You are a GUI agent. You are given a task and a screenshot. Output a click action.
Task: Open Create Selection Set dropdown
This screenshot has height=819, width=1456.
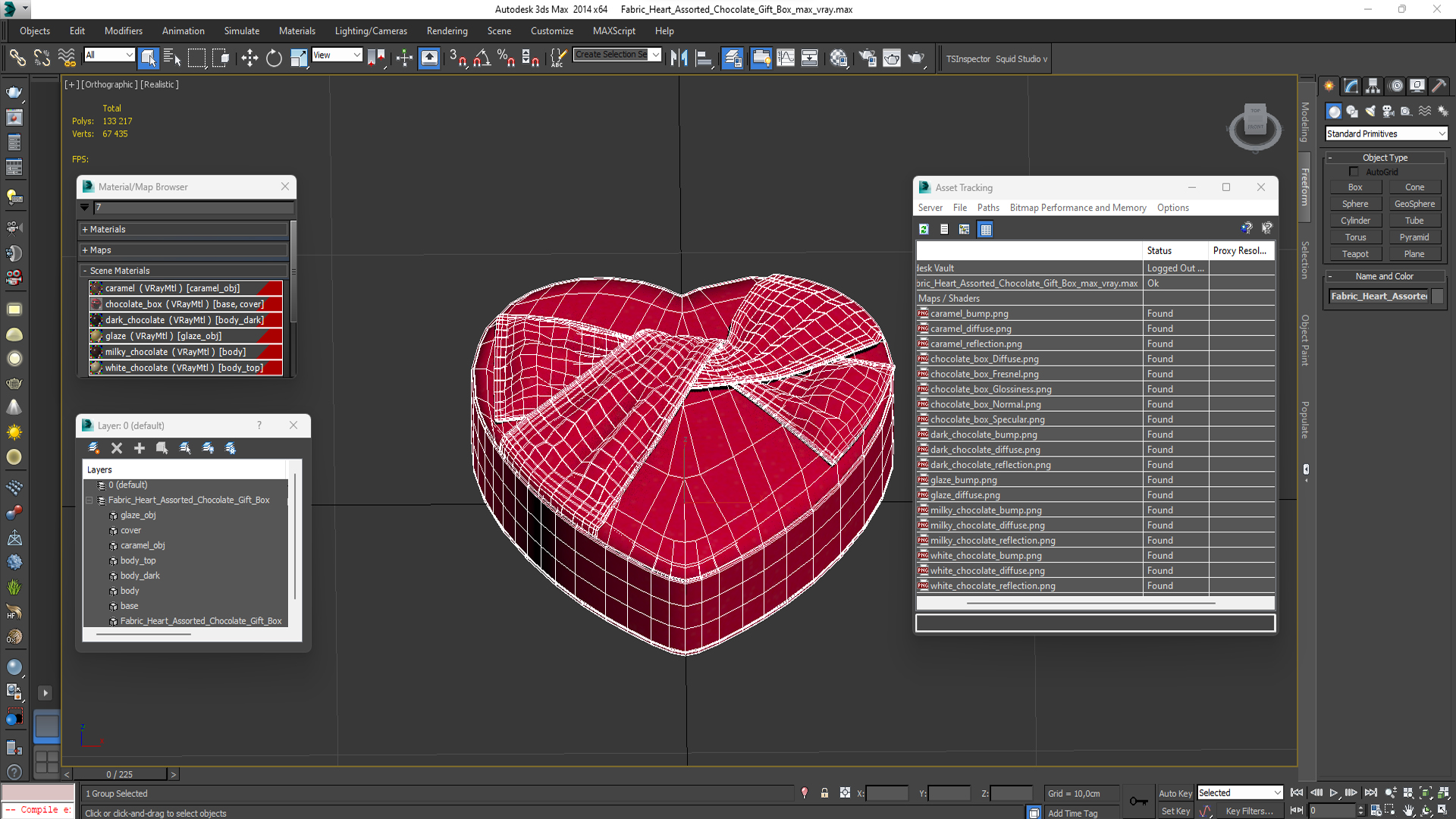point(617,55)
